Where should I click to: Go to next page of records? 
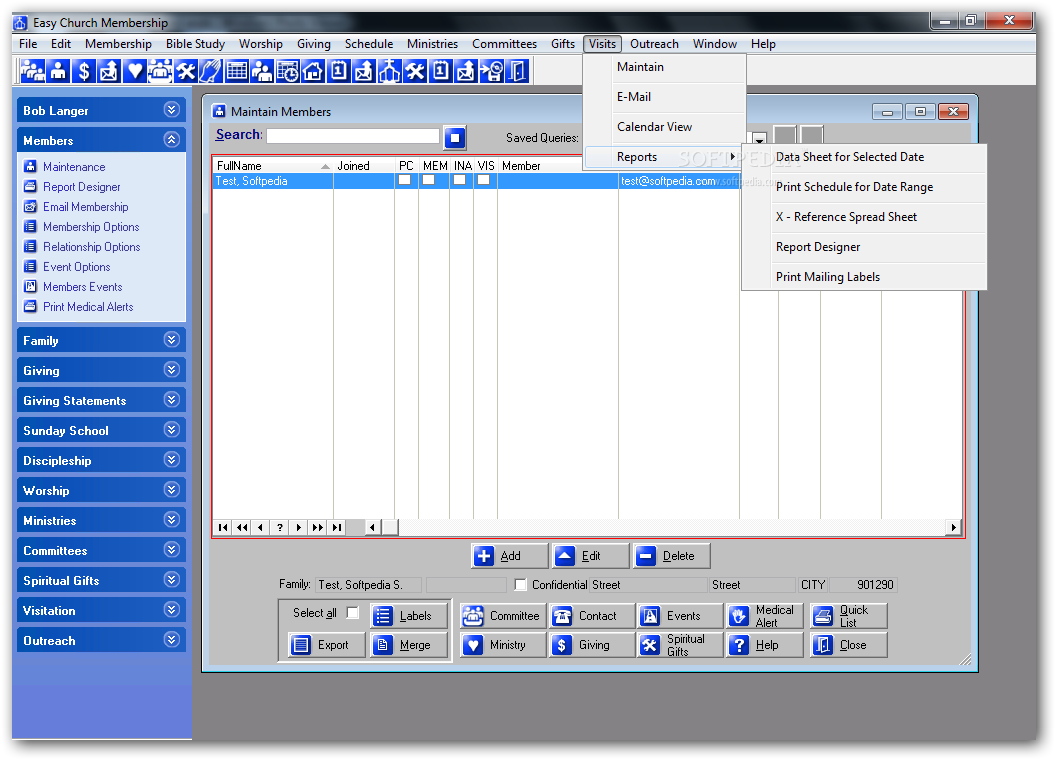[x=318, y=528]
